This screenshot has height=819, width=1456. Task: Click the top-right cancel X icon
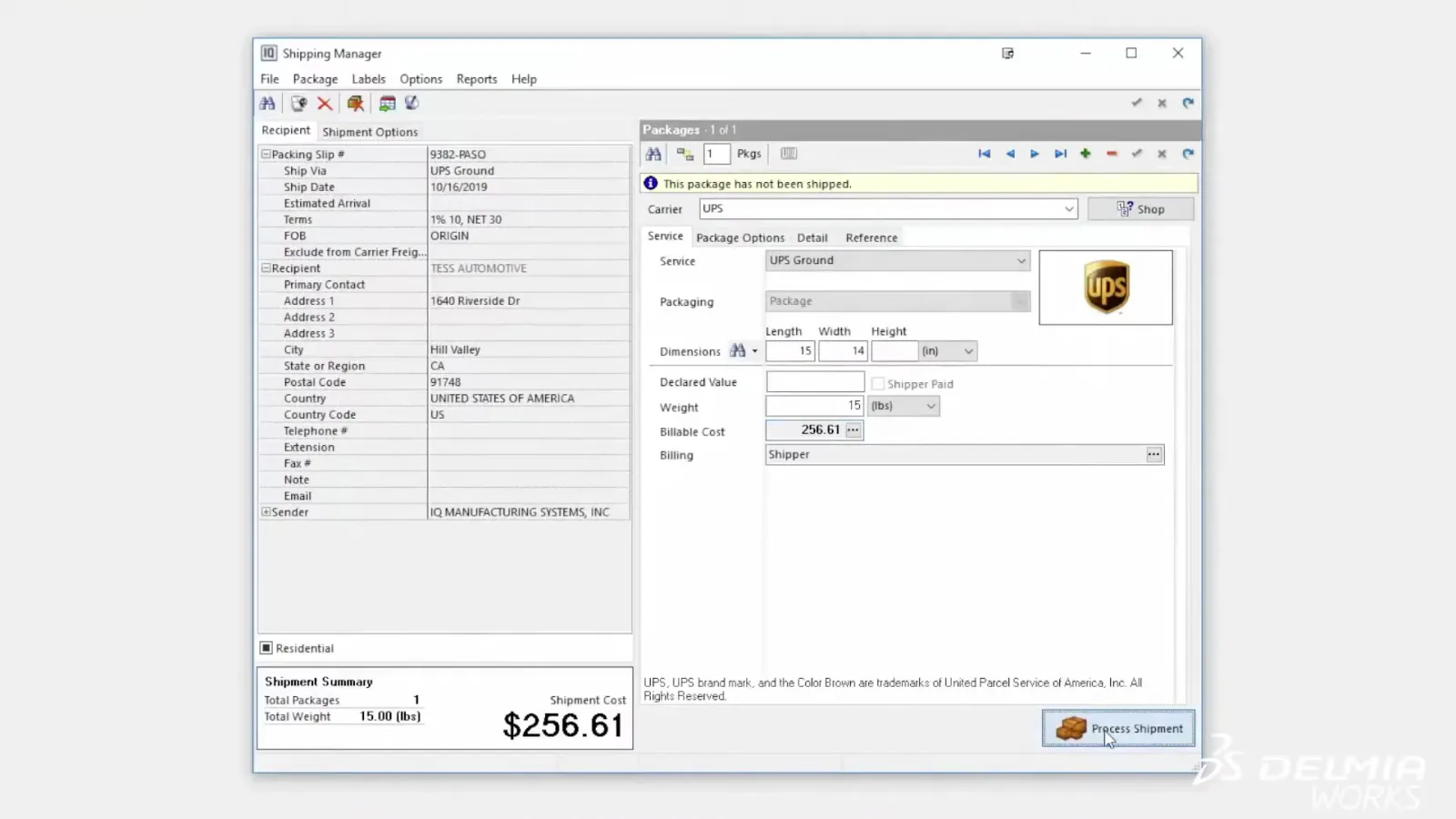pyautogui.click(x=1162, y=103)
